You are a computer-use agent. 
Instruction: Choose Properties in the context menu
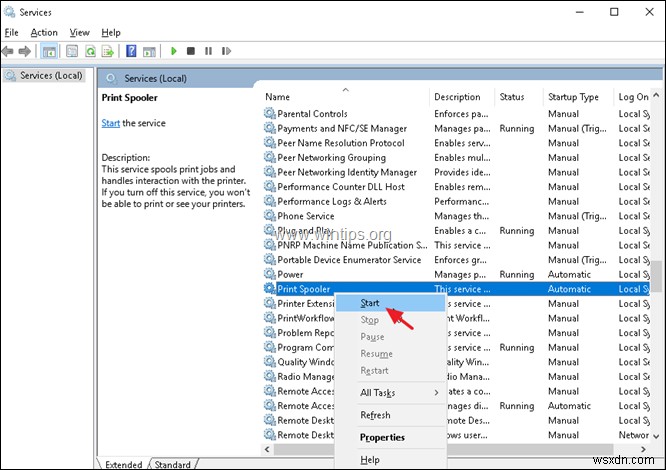point(390,437)
